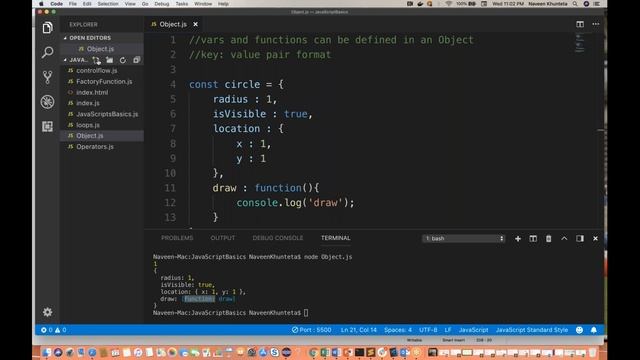Open the Window menu
The image size is (640, 360).
[x=203, y=4]
